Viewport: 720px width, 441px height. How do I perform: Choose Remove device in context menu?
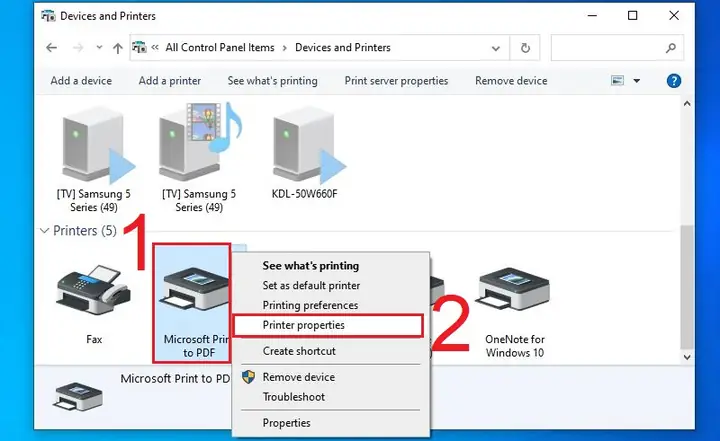click(298, 378)
